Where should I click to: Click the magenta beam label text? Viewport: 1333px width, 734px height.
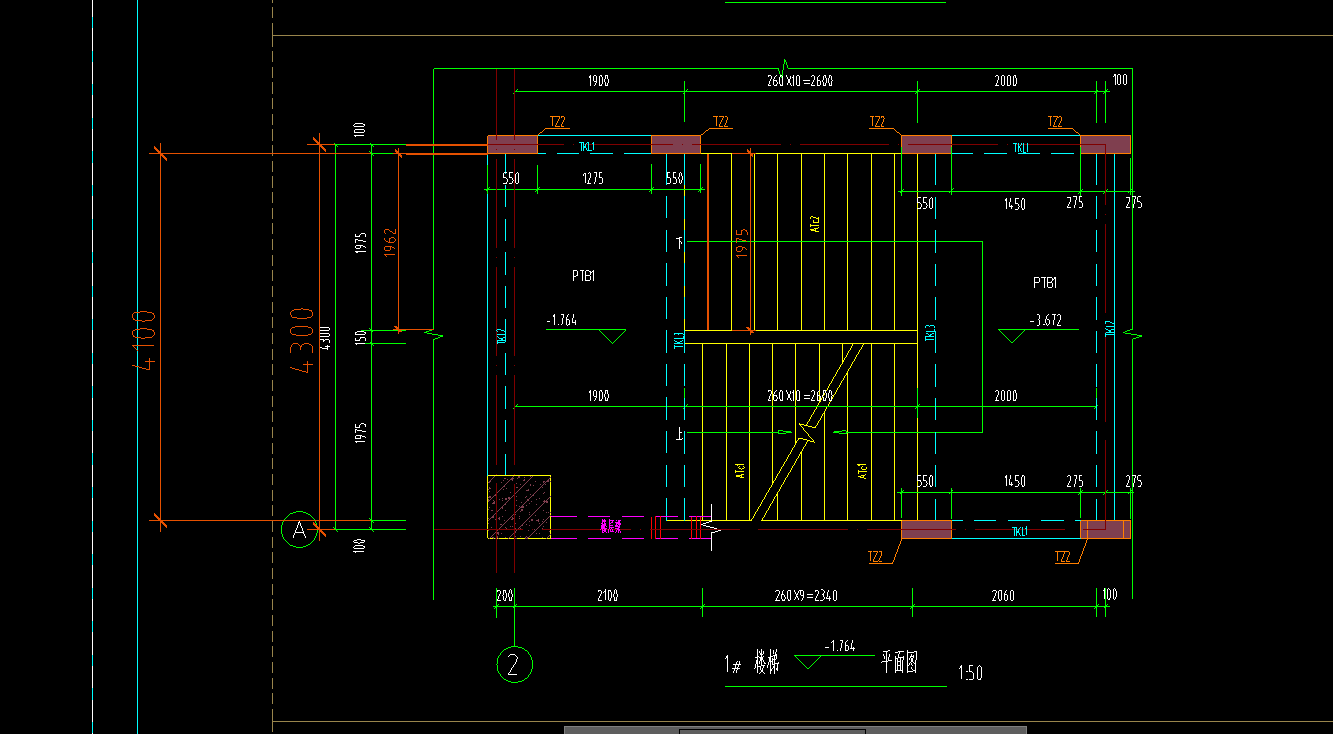pos(610,525)
